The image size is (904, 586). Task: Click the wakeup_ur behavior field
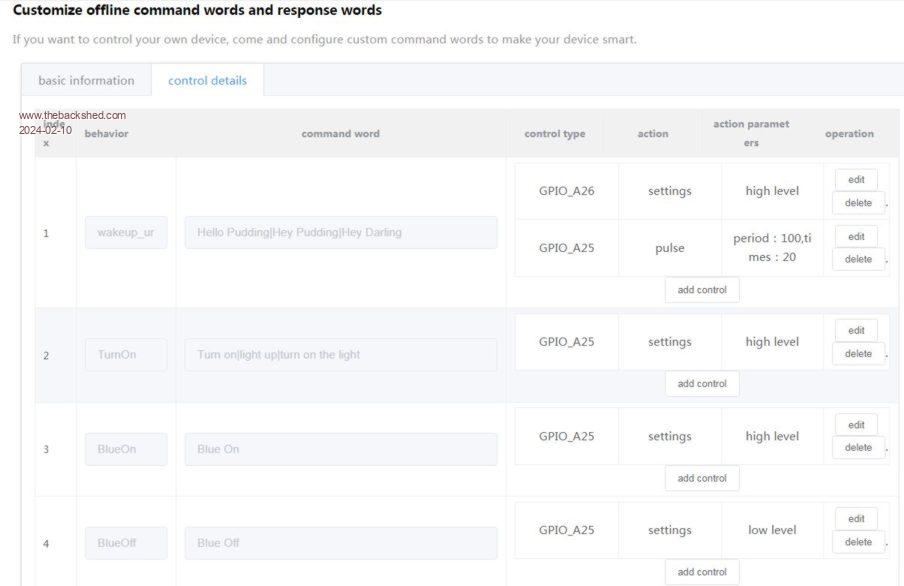click(x=126, y=233)
